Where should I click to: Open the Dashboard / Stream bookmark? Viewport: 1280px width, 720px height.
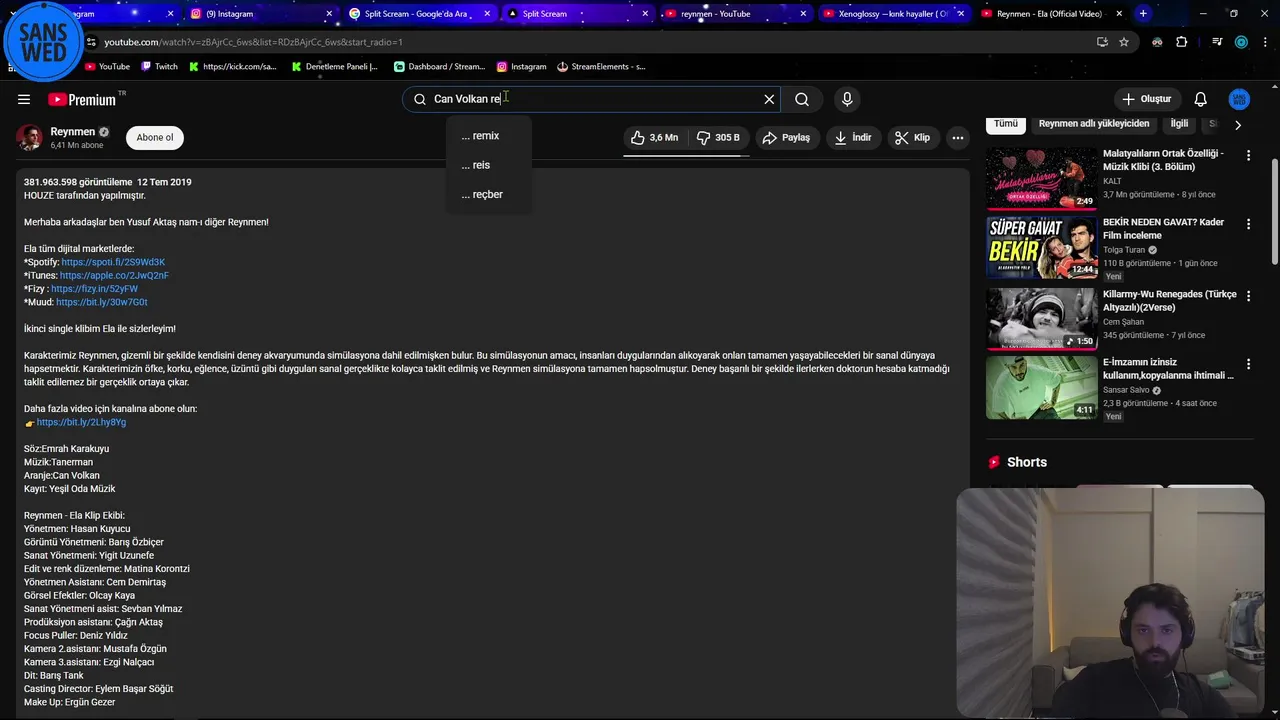click(x=439, y=67)
